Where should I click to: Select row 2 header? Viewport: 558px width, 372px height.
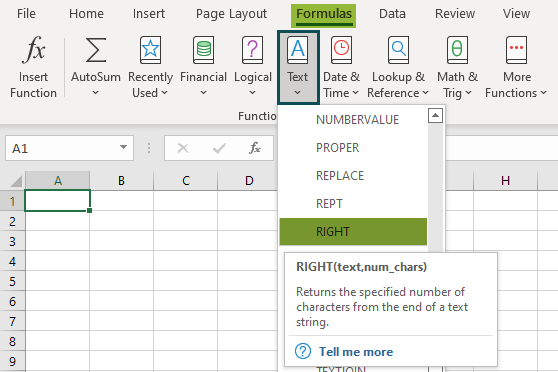pos(12,221)
